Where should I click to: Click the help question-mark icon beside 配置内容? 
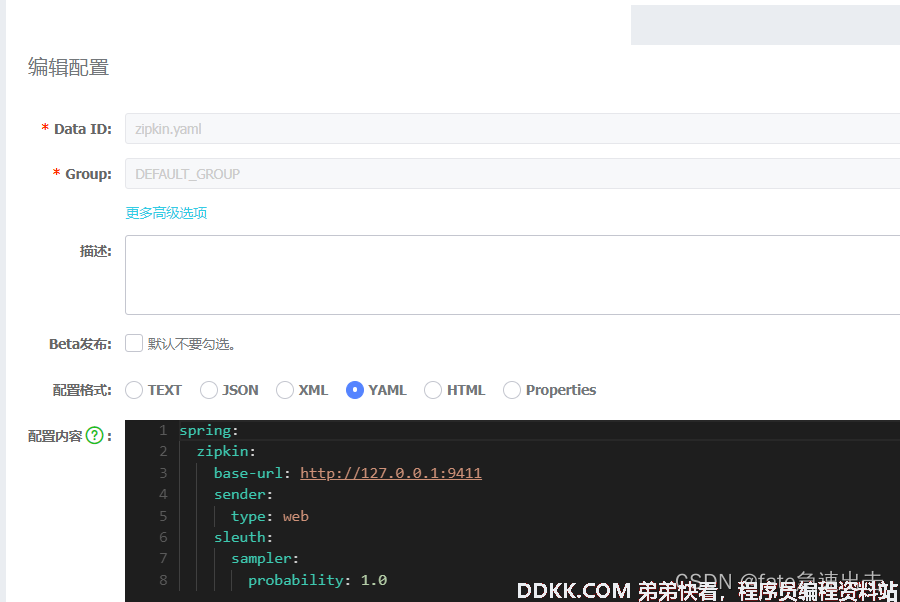[x=95, y=436]
